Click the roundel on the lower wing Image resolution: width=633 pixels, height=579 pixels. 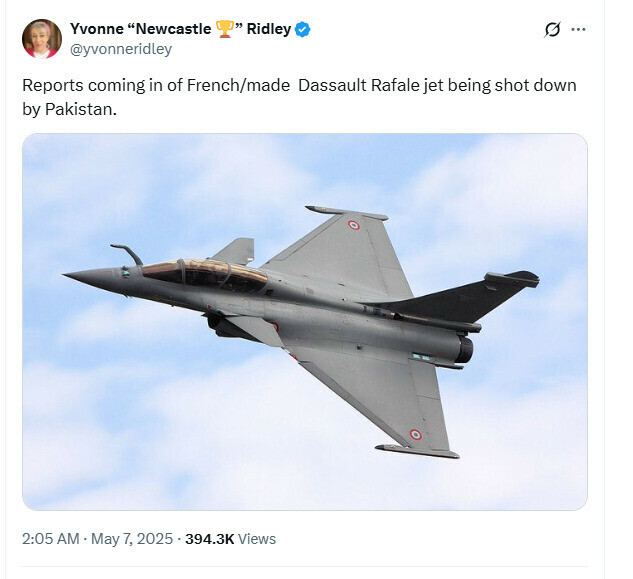[x=415, y=434]
